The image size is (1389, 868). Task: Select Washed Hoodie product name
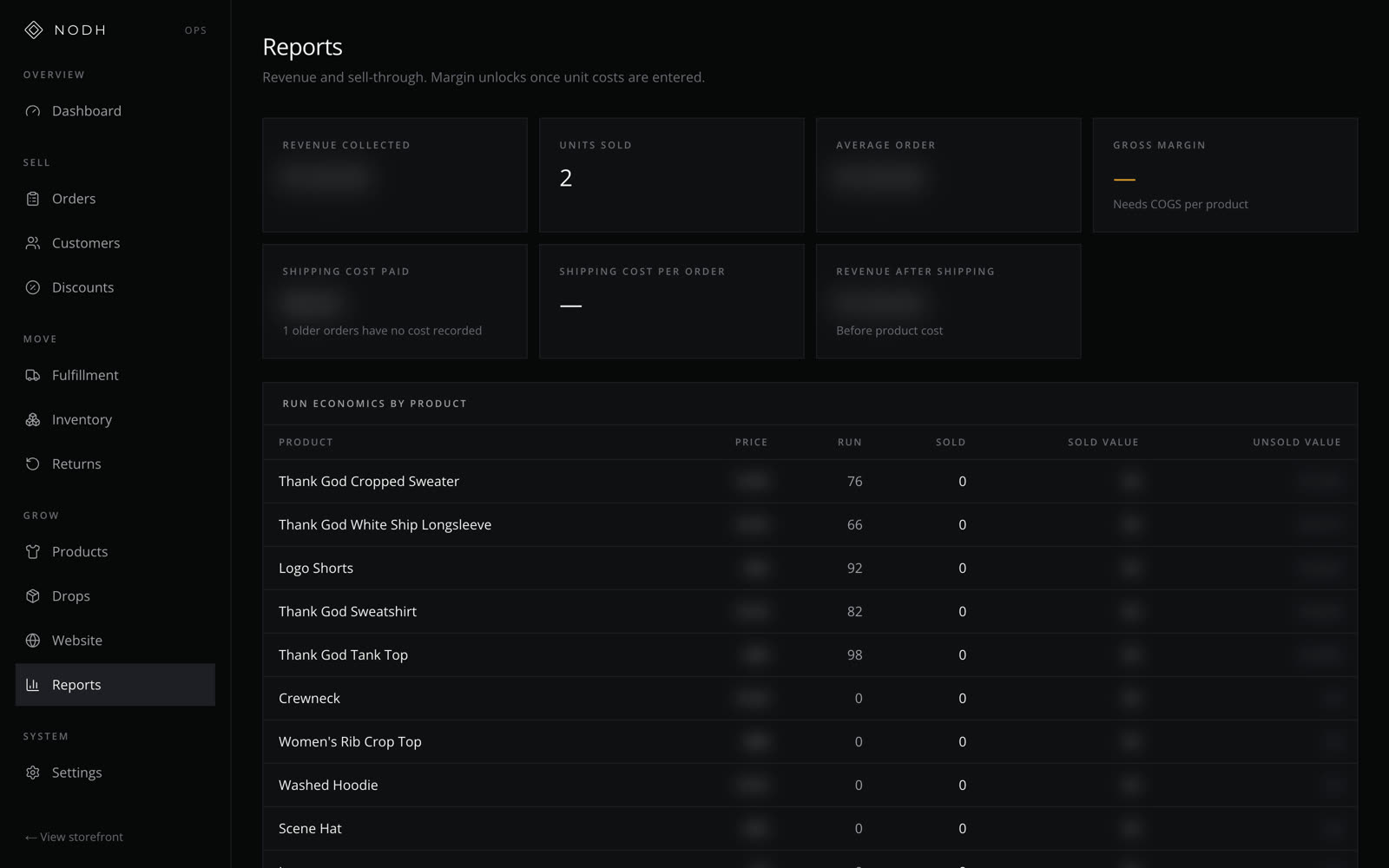coord(328,785)
